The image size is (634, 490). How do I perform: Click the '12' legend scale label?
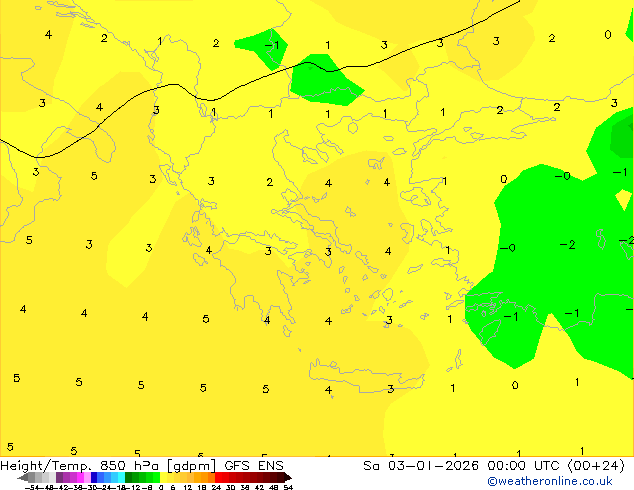point(188,487)
